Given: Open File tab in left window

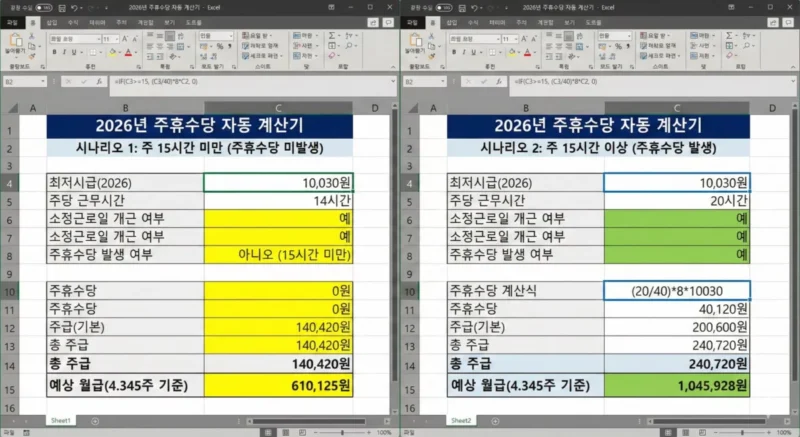Looking at the screenshot, I should pyautogui.click(x=11, y=22).
